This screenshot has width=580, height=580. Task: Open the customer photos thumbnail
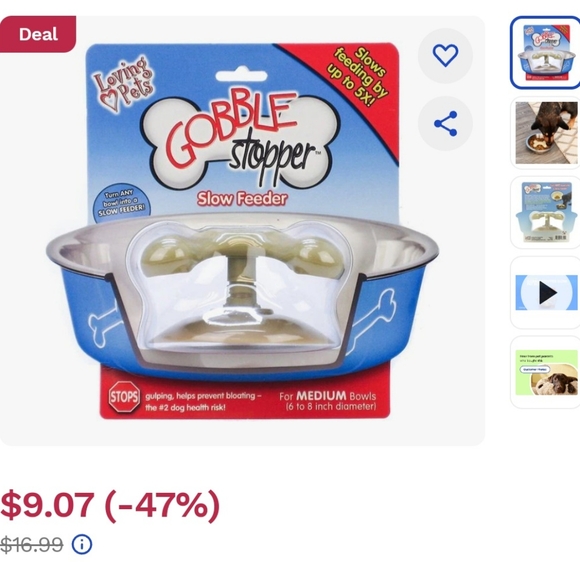(x=546, y=372)
